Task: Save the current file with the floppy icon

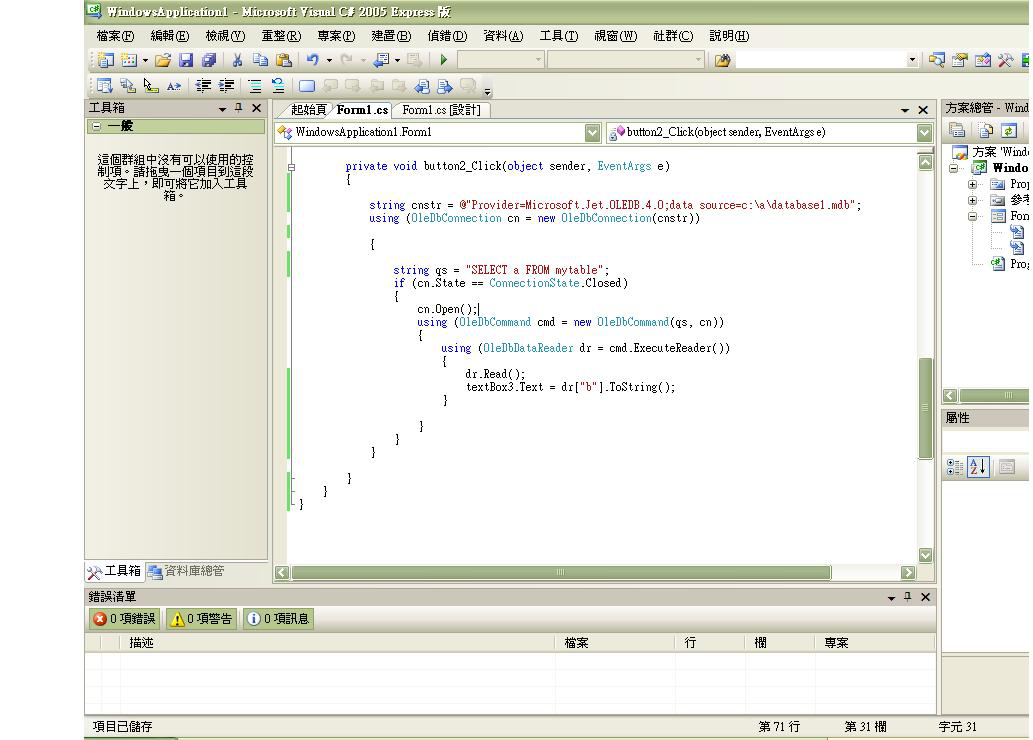Action: 186,61
